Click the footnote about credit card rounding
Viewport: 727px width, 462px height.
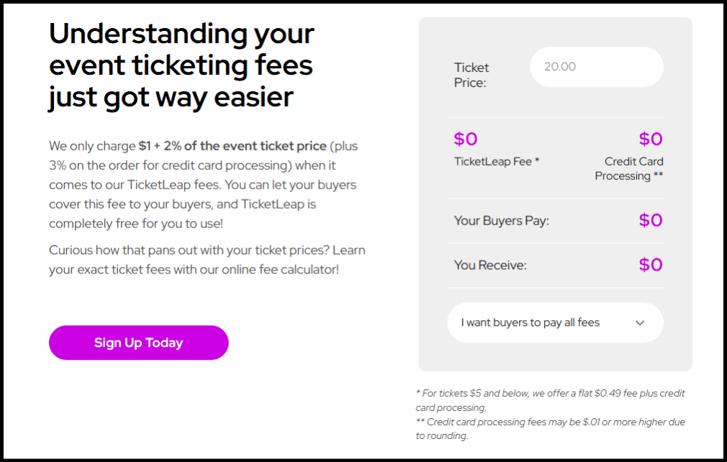point(549,429)
